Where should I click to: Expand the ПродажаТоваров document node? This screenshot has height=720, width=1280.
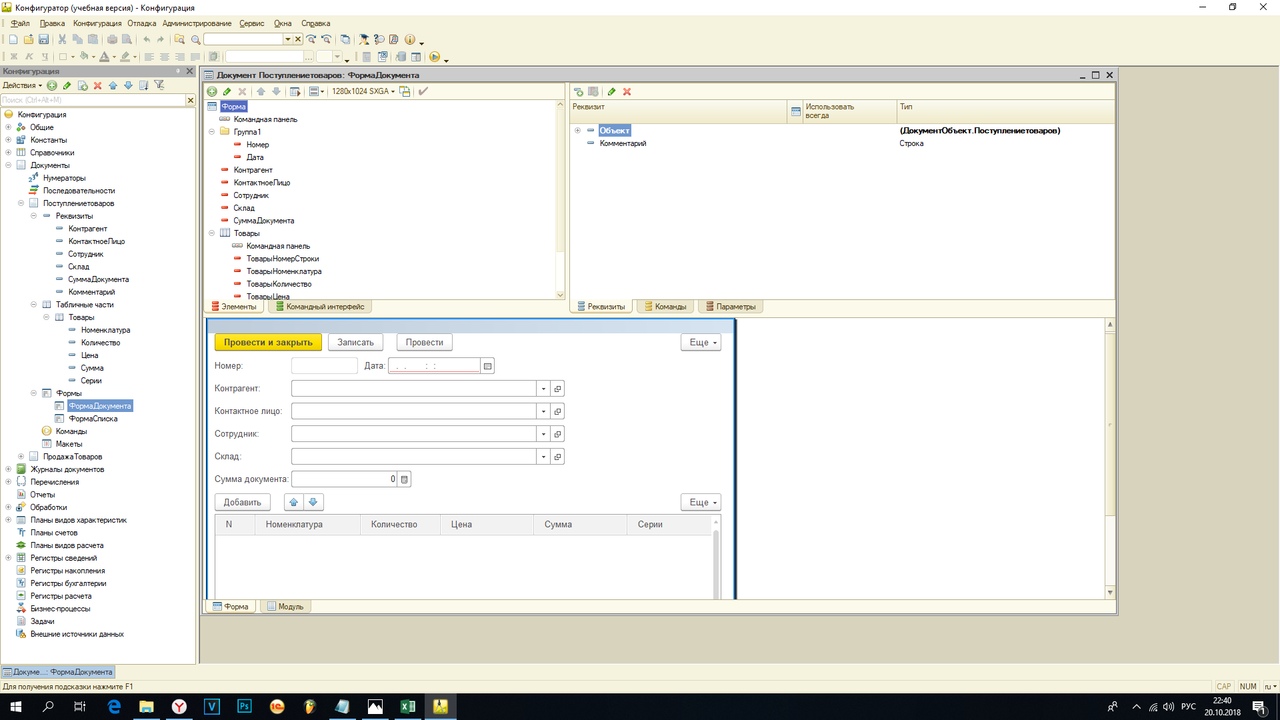[x=21, y=457]
